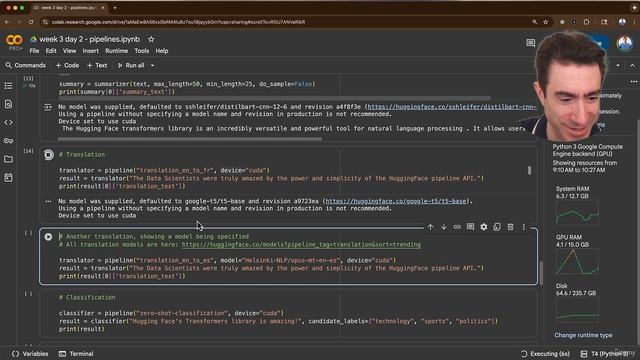Add a new Code cell

click(x=67, y=65)
